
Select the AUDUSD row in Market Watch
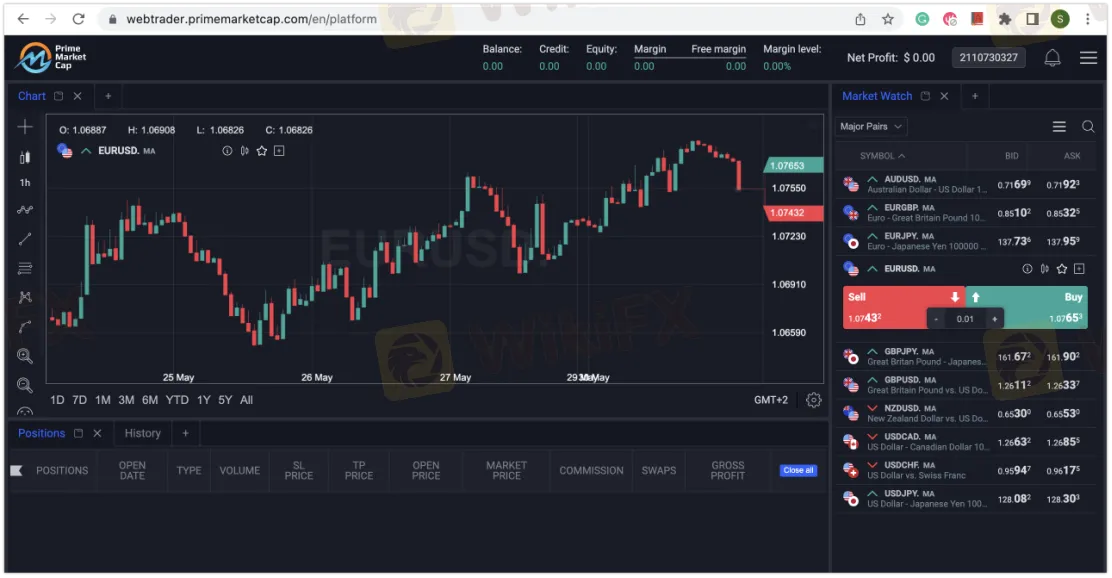coord(965,184)
